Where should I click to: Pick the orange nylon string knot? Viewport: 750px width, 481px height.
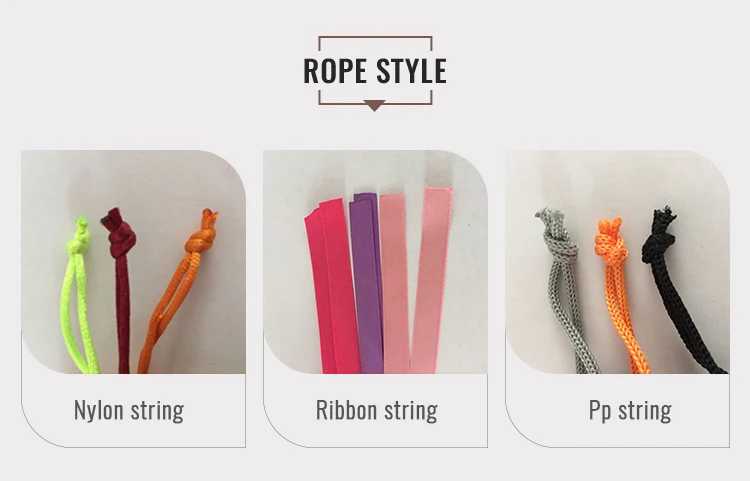coord(201,240)
